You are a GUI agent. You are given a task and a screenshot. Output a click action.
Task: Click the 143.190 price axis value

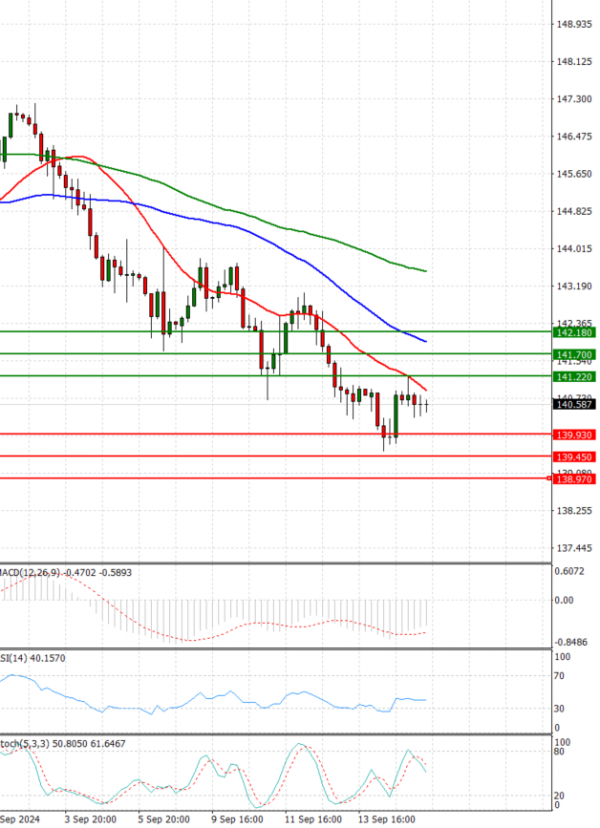click(x=574, y=286)
